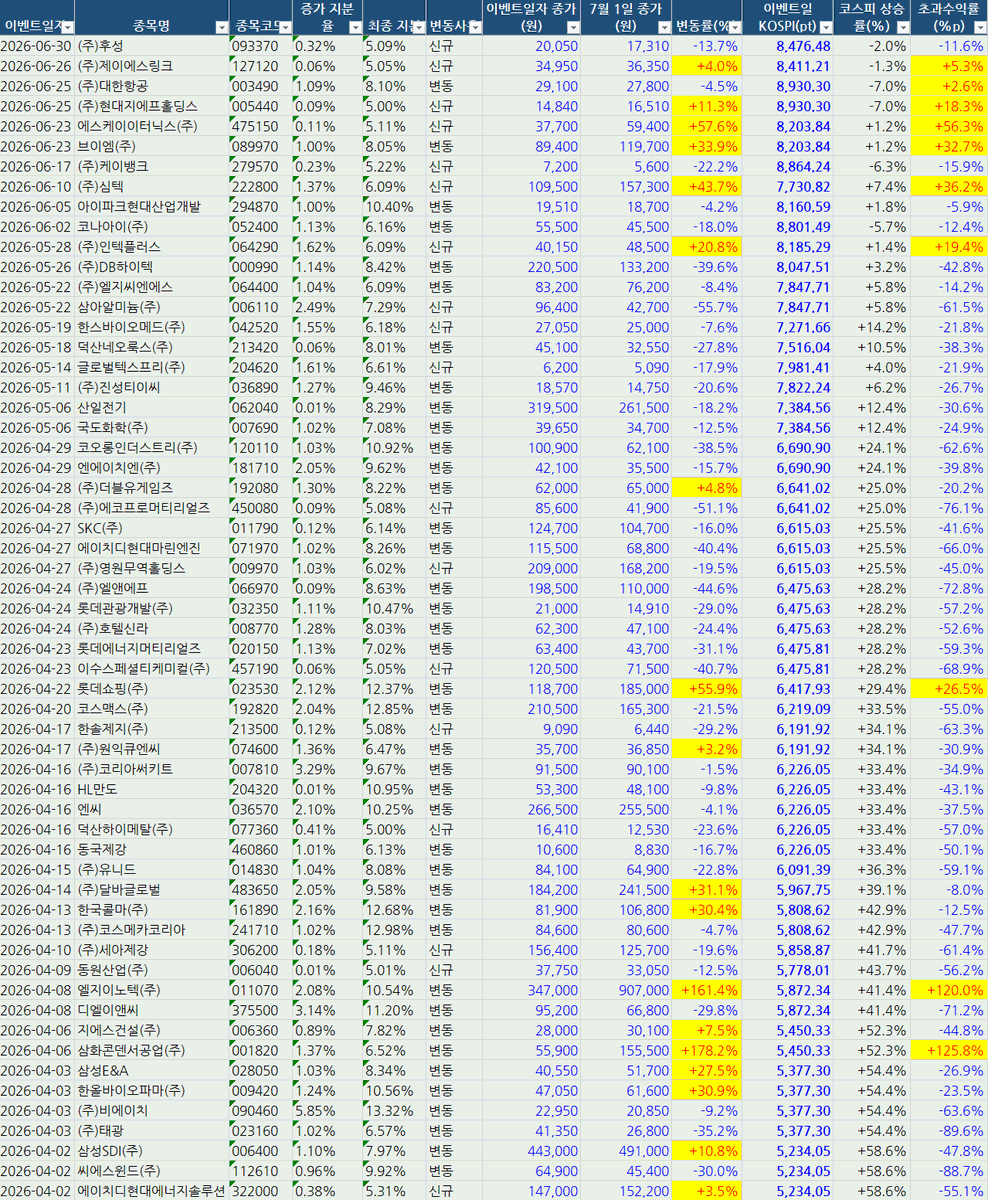This screenshot has height=1200, width=988.
Task: Select the 코오롱인더스트리(주) cell
Action: point(152,447)
